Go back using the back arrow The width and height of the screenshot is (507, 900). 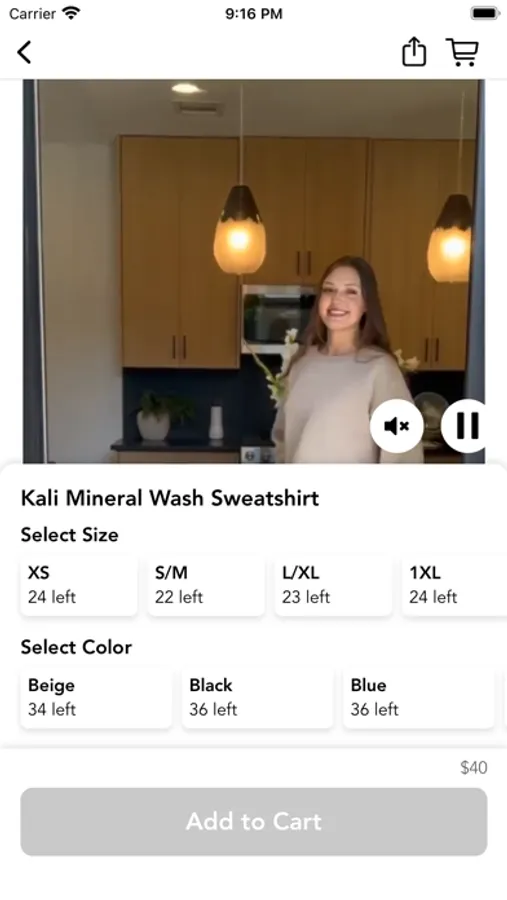click(24, 52)
